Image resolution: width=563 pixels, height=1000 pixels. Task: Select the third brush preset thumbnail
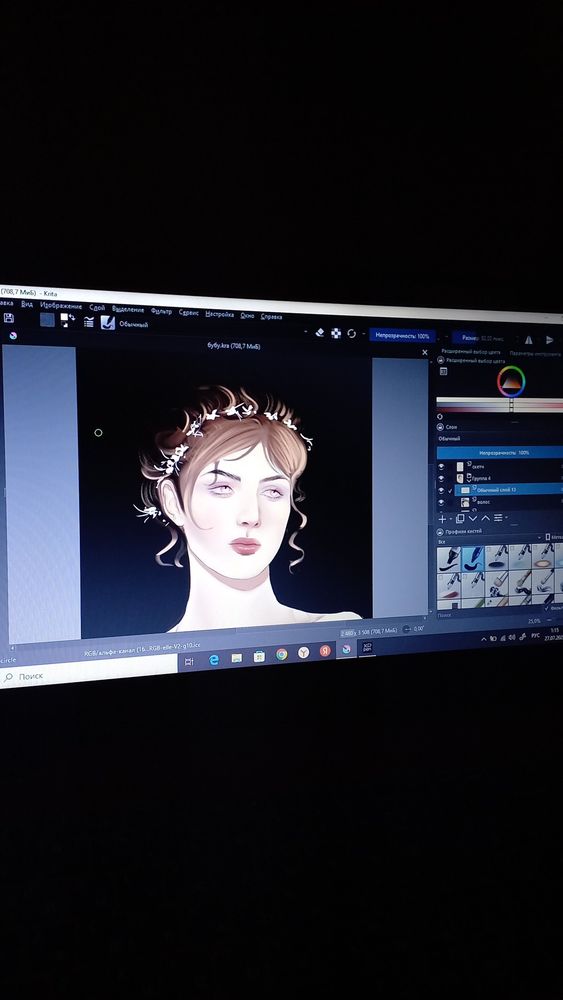pyautogui.click(x=497, y=557)
